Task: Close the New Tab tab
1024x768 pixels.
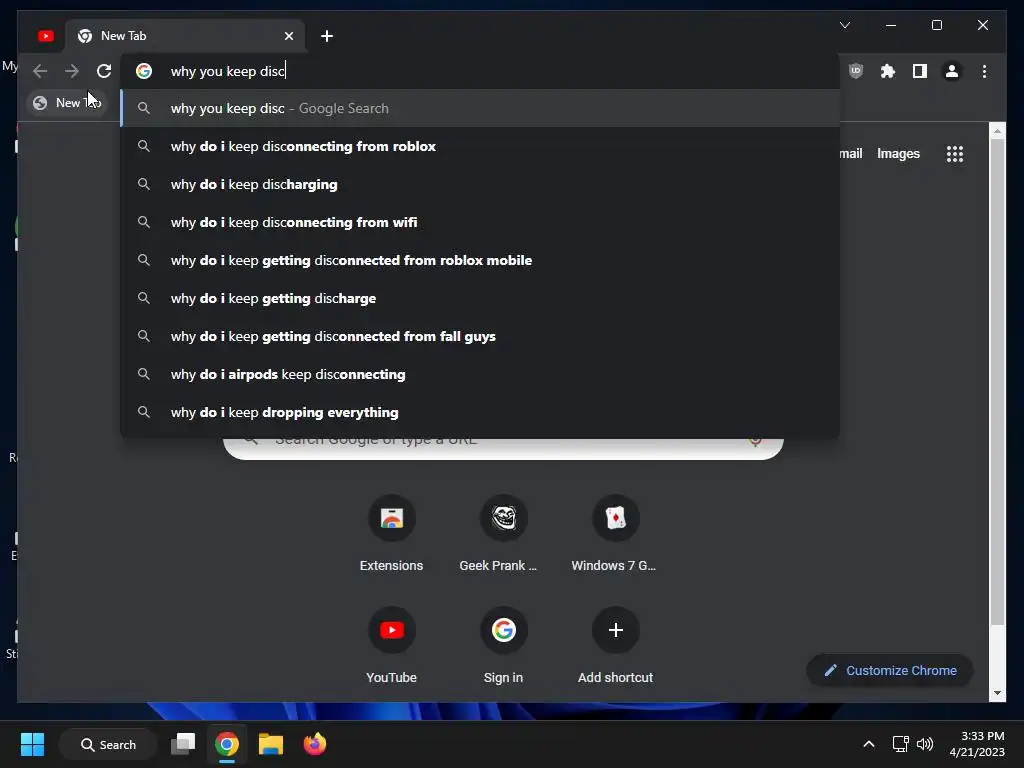Action: (x=289, y=36)
